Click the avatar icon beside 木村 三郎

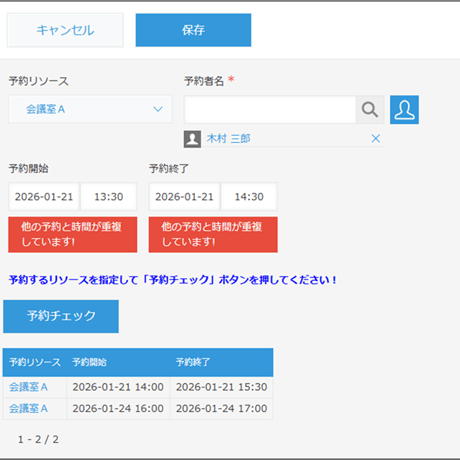192,139
